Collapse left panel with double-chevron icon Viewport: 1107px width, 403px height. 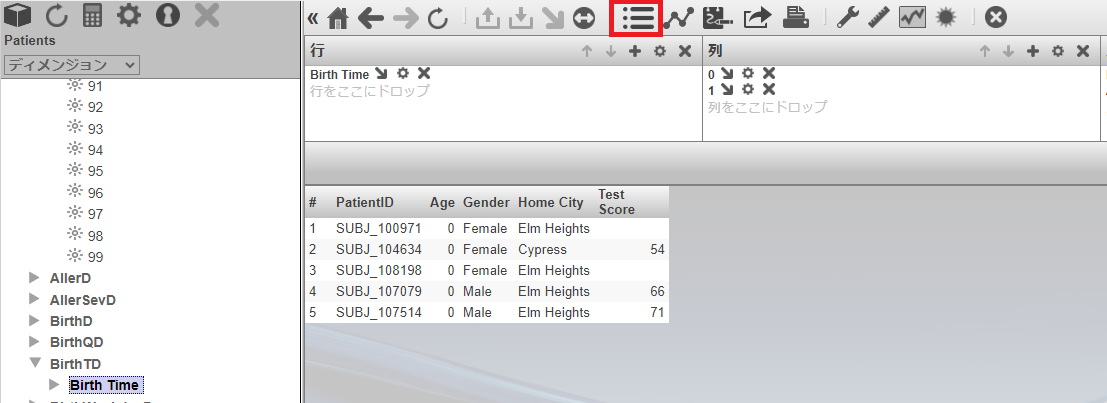[313, 18]
